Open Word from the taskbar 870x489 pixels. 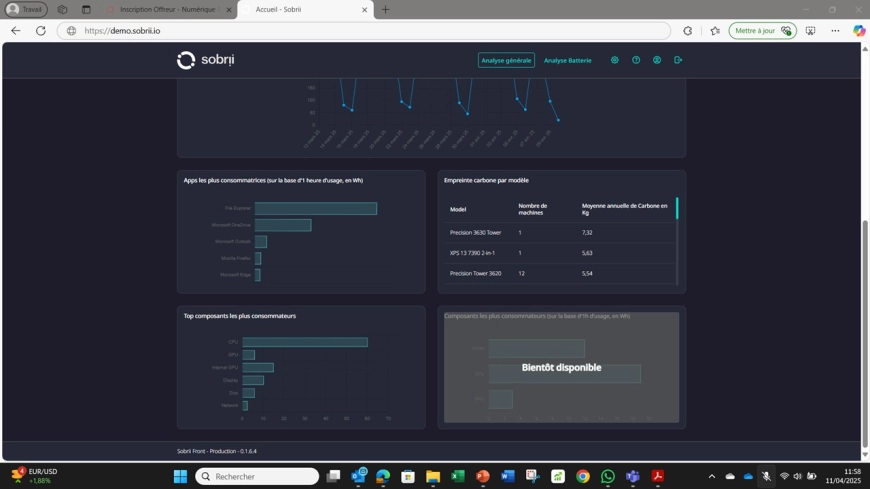[508, 476]
